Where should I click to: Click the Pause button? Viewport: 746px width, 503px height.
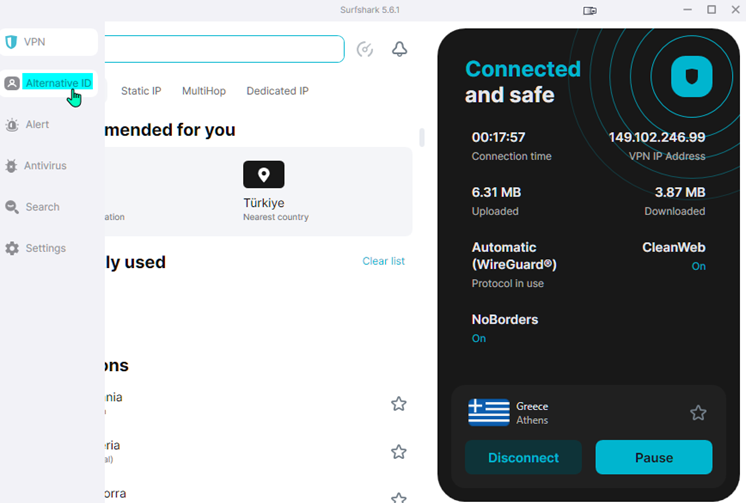pos(654,457)
